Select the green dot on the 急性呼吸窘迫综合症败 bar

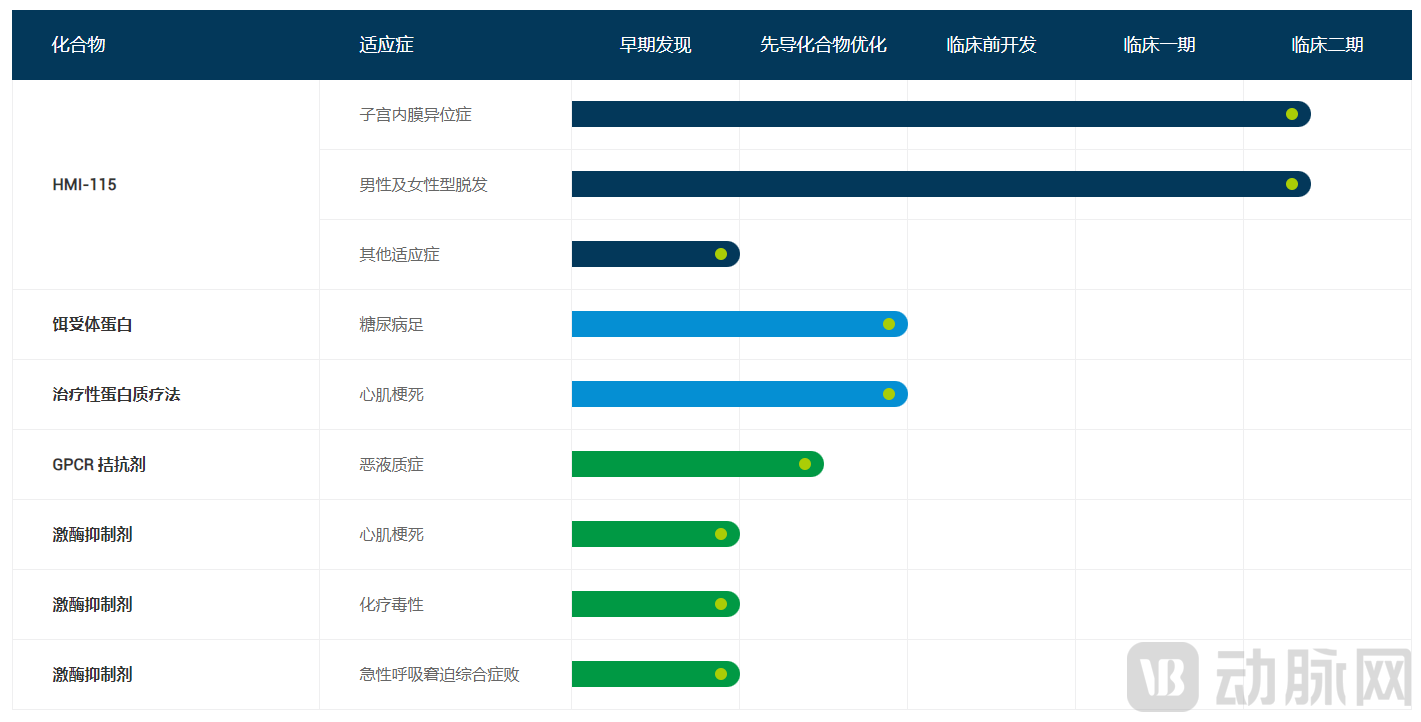(x=721, y=674)
